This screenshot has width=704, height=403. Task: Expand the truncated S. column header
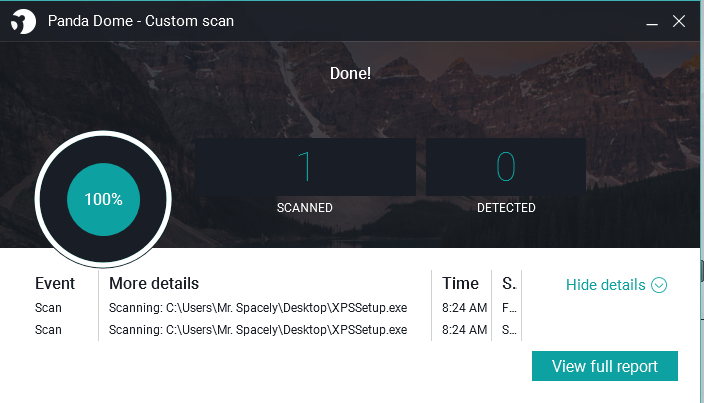pos(509,284)
